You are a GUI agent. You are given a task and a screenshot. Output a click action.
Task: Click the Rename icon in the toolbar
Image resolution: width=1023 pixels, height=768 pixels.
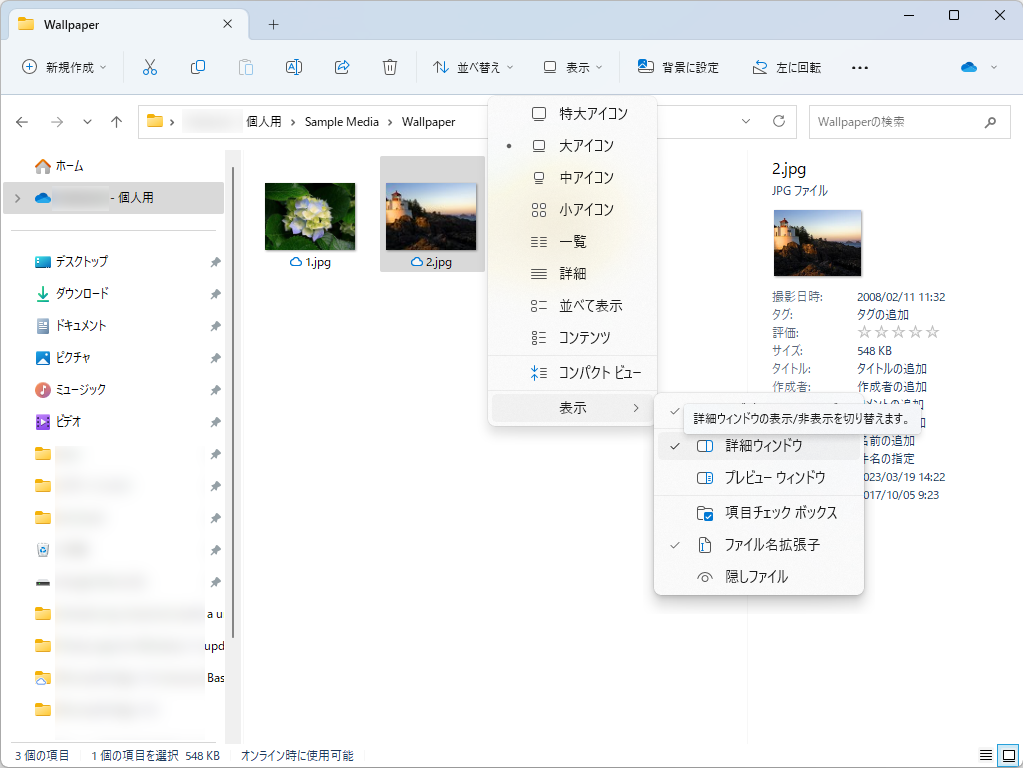click(x=293, y=67)
